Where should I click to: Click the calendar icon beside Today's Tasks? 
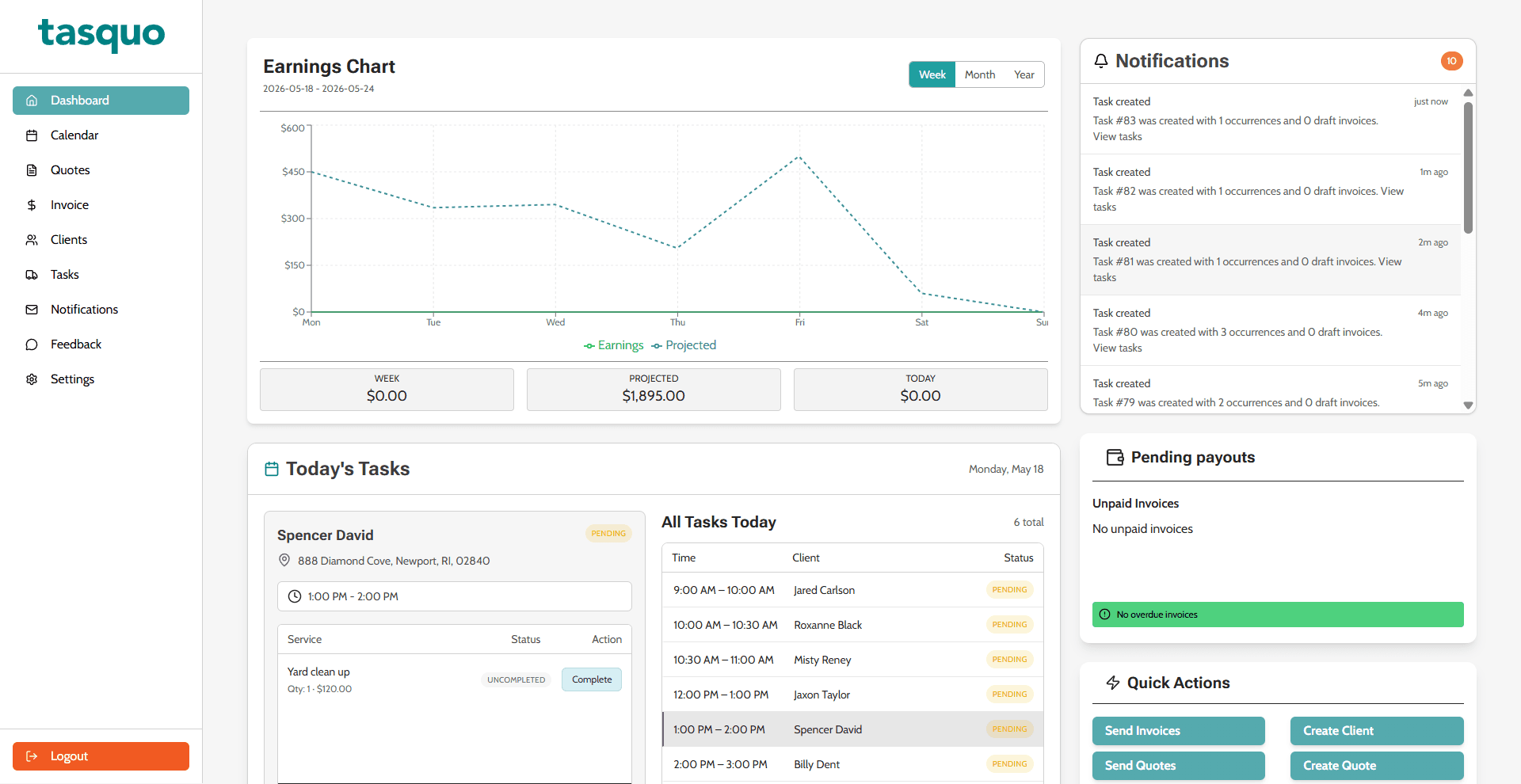[272, 469]
